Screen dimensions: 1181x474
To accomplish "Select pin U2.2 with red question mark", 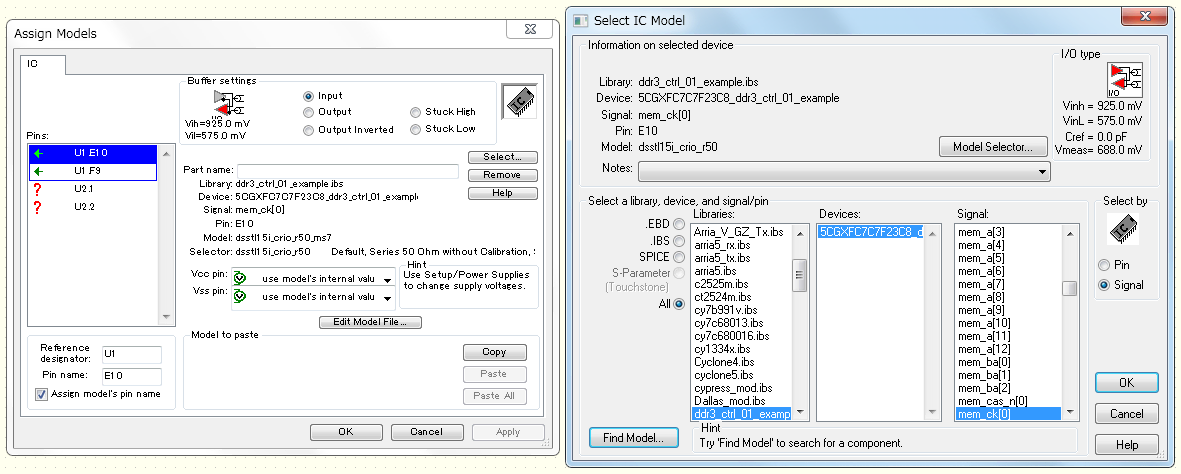I will 83,207.
